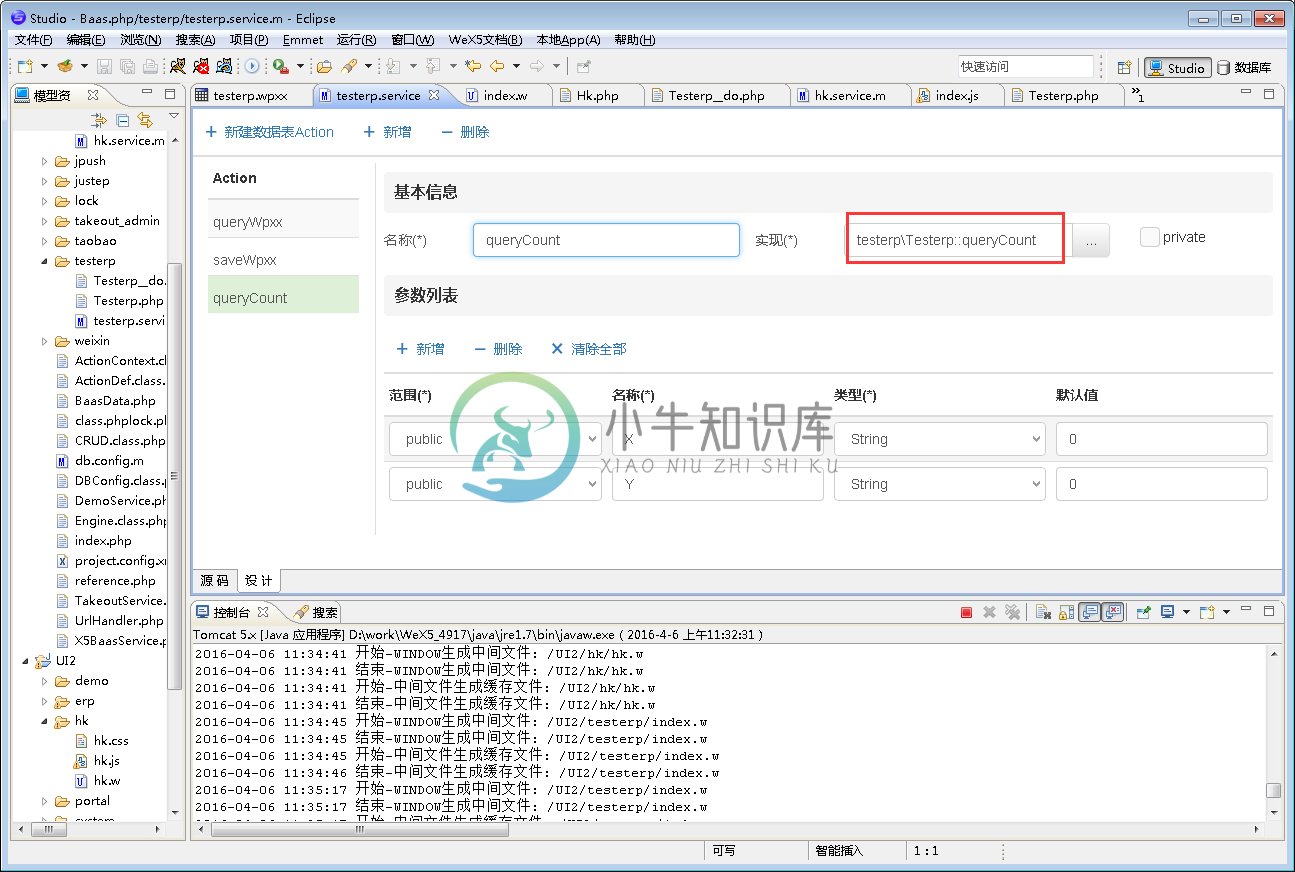The height and width of the screenshot is (872, 1295).
Task: Expand the weixin folder
Action: coord(45,341)
